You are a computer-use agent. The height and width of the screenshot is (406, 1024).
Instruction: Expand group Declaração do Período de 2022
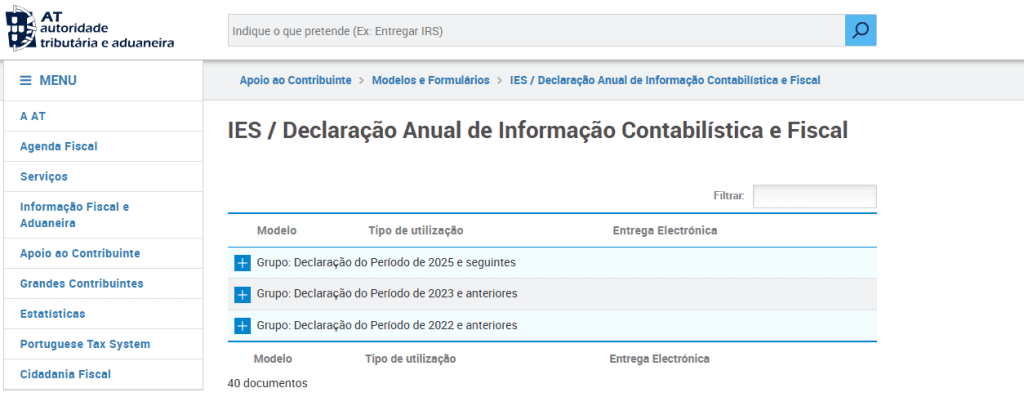(x=242, y=326)
